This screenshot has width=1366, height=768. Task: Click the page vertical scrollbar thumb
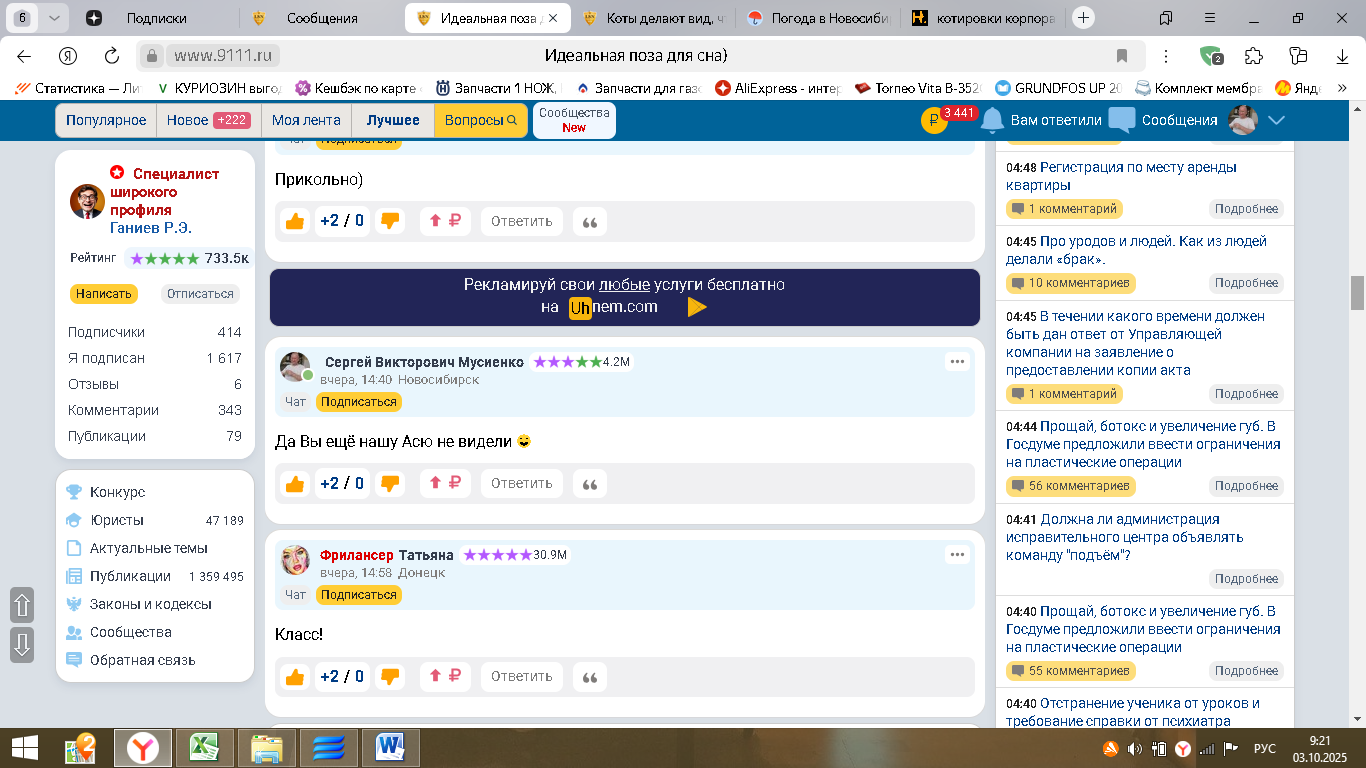point(1357,293)
